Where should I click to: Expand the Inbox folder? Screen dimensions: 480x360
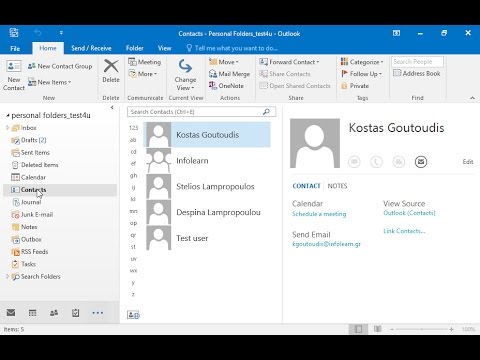[x=7, y=128]
